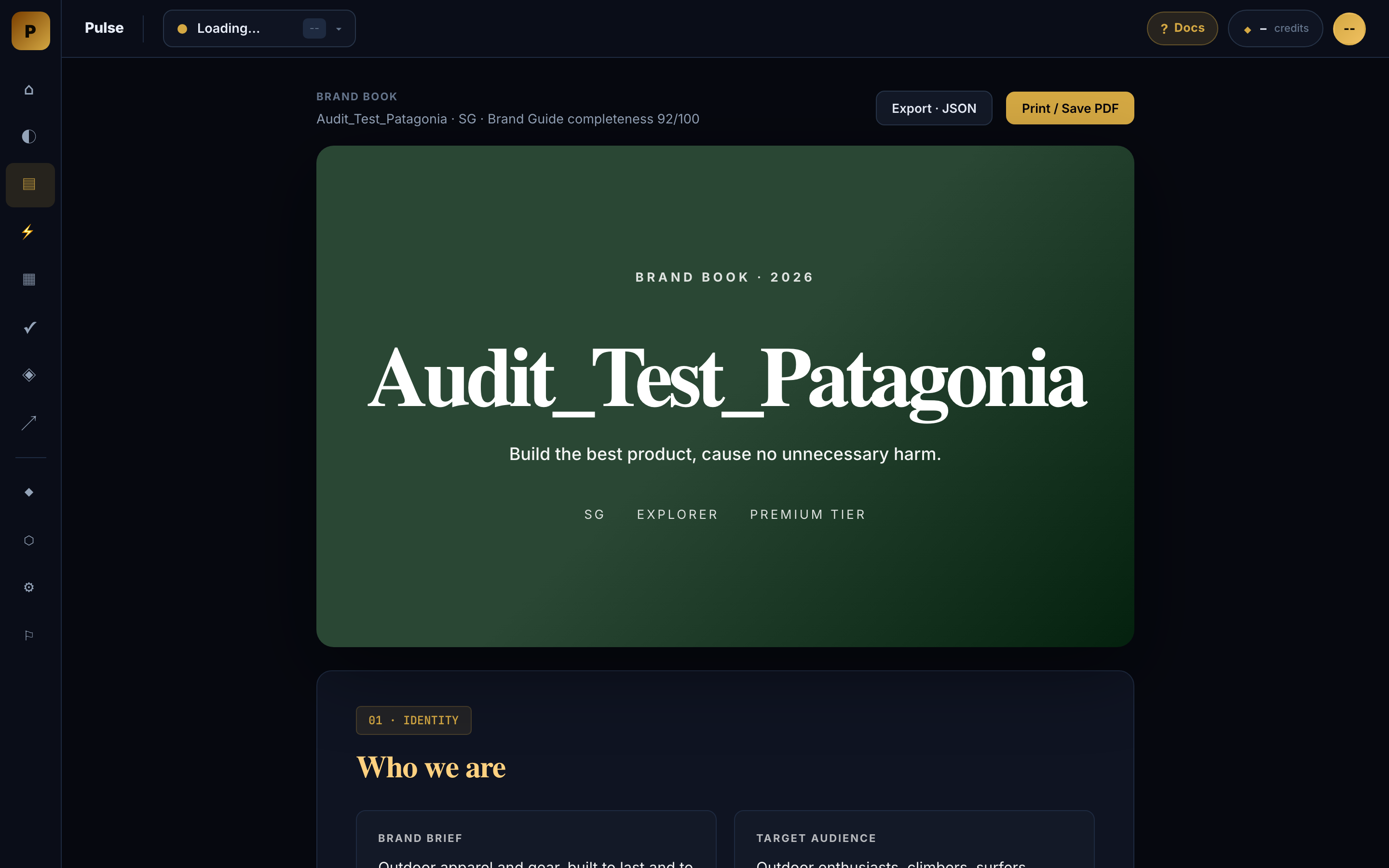
Task: Open the grid calendar sidebar icon
Action: pos(29,280)
